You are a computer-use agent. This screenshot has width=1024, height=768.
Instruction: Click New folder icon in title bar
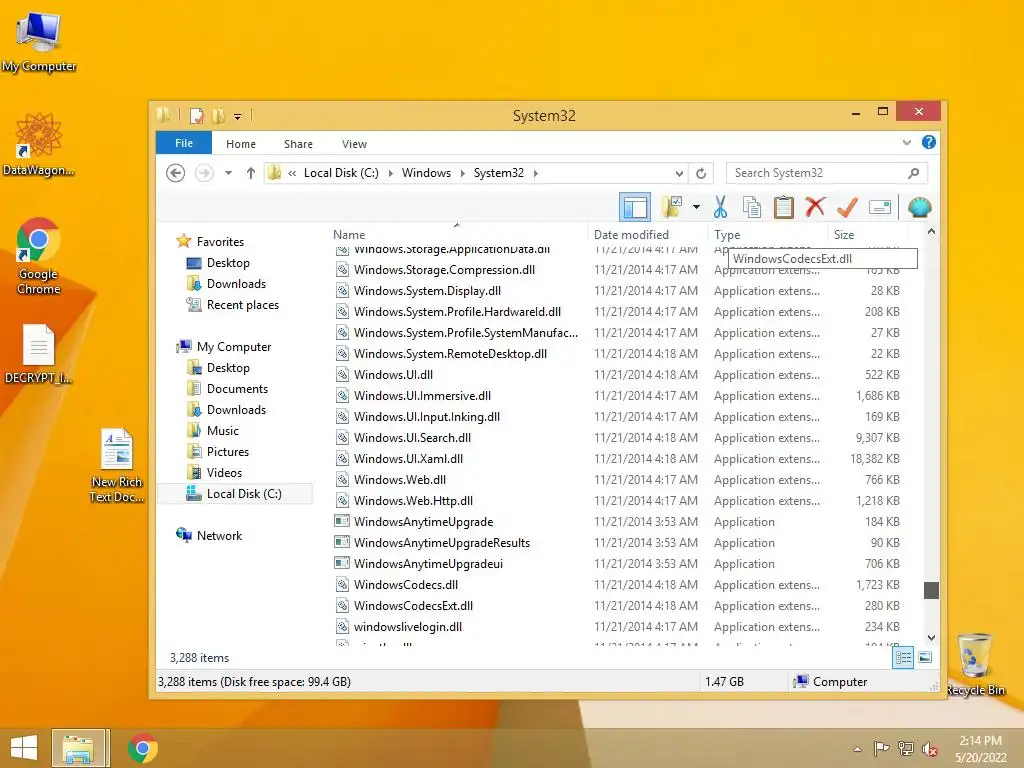tap(219, 116)
